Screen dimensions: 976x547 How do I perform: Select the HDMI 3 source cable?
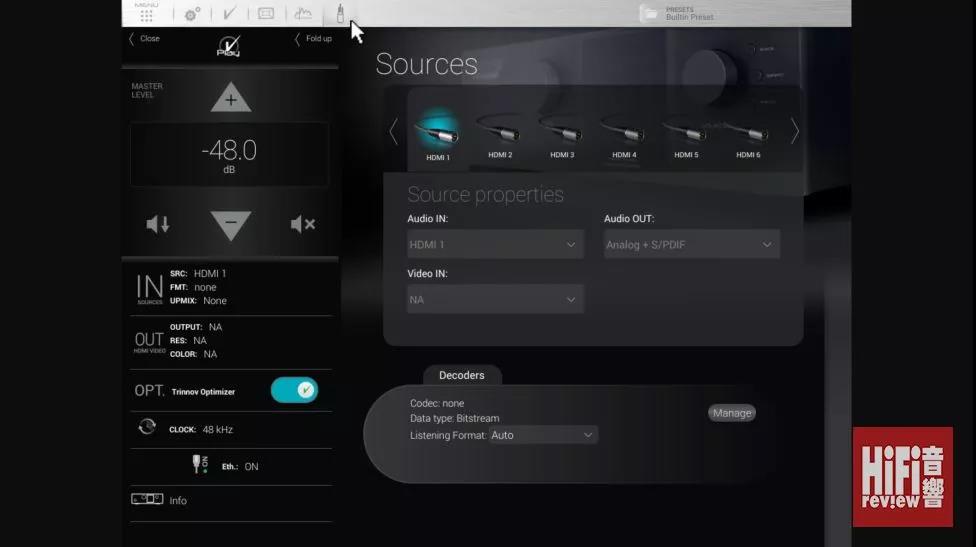[562, 133]
